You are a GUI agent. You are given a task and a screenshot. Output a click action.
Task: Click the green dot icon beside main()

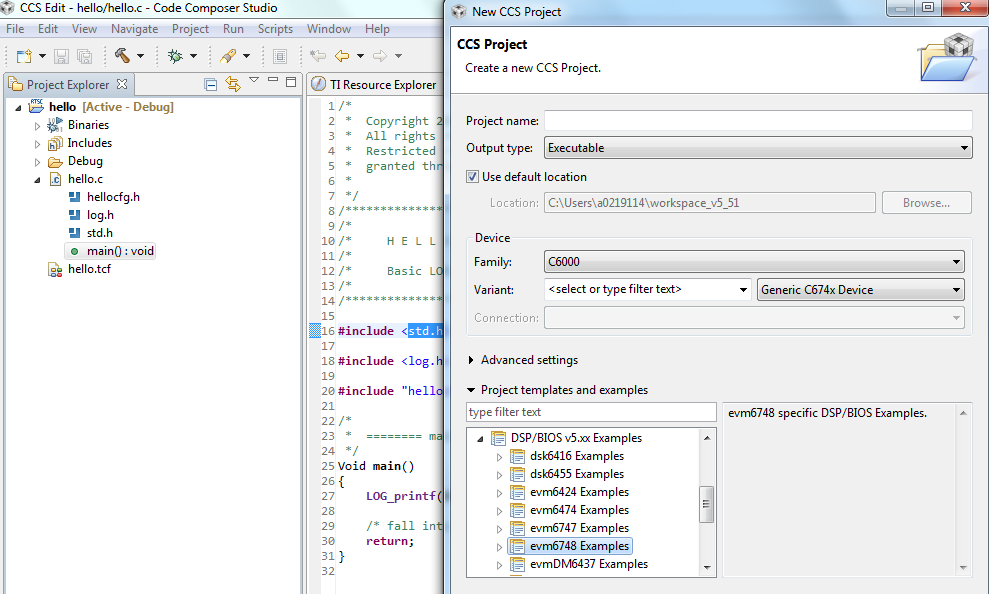point(74,251)
